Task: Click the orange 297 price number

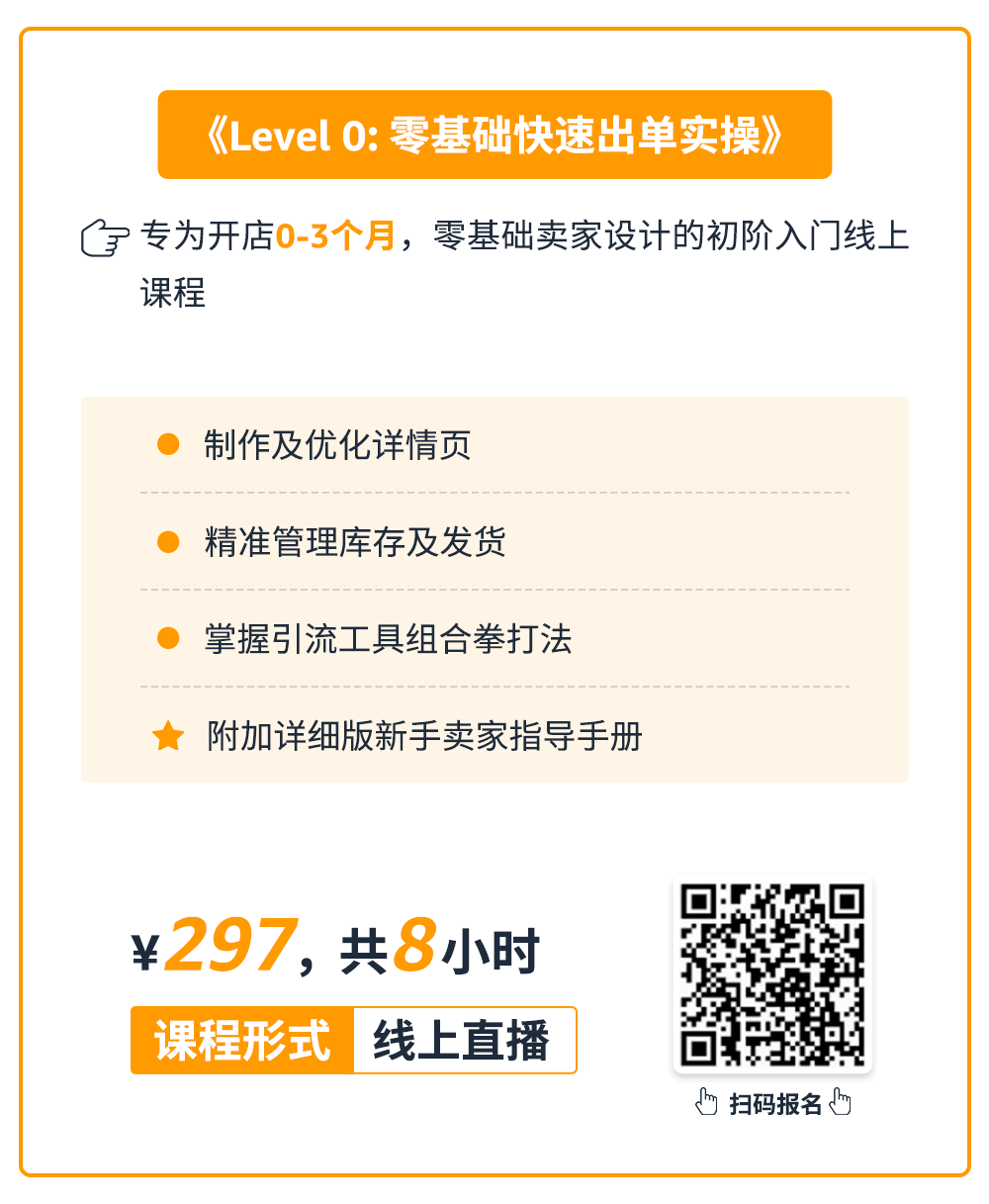Action: tap(229, 945)
